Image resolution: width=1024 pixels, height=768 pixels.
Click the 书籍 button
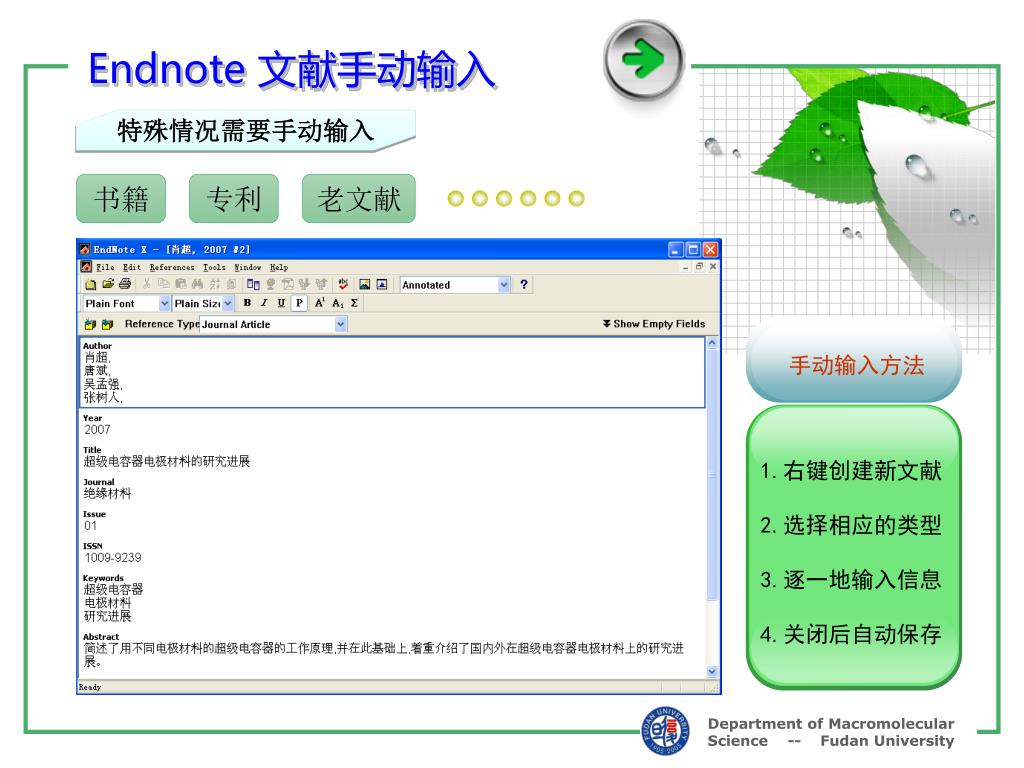pos(121,199)
